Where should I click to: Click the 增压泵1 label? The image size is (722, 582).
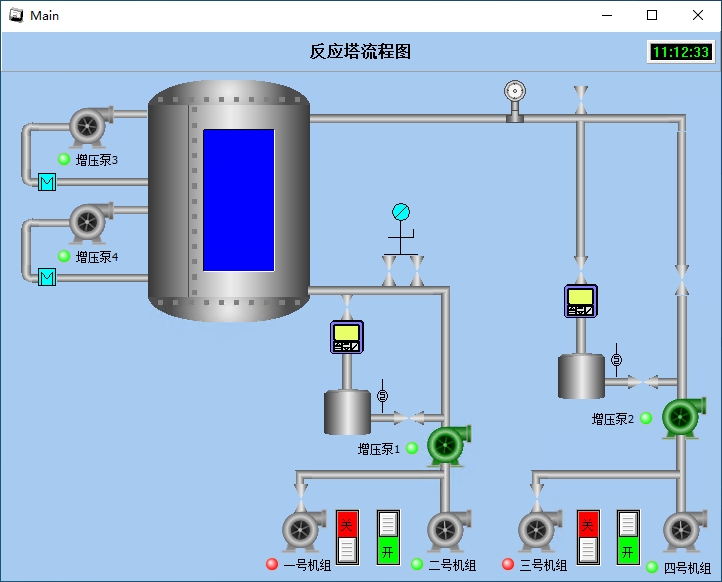click(379, 449)
